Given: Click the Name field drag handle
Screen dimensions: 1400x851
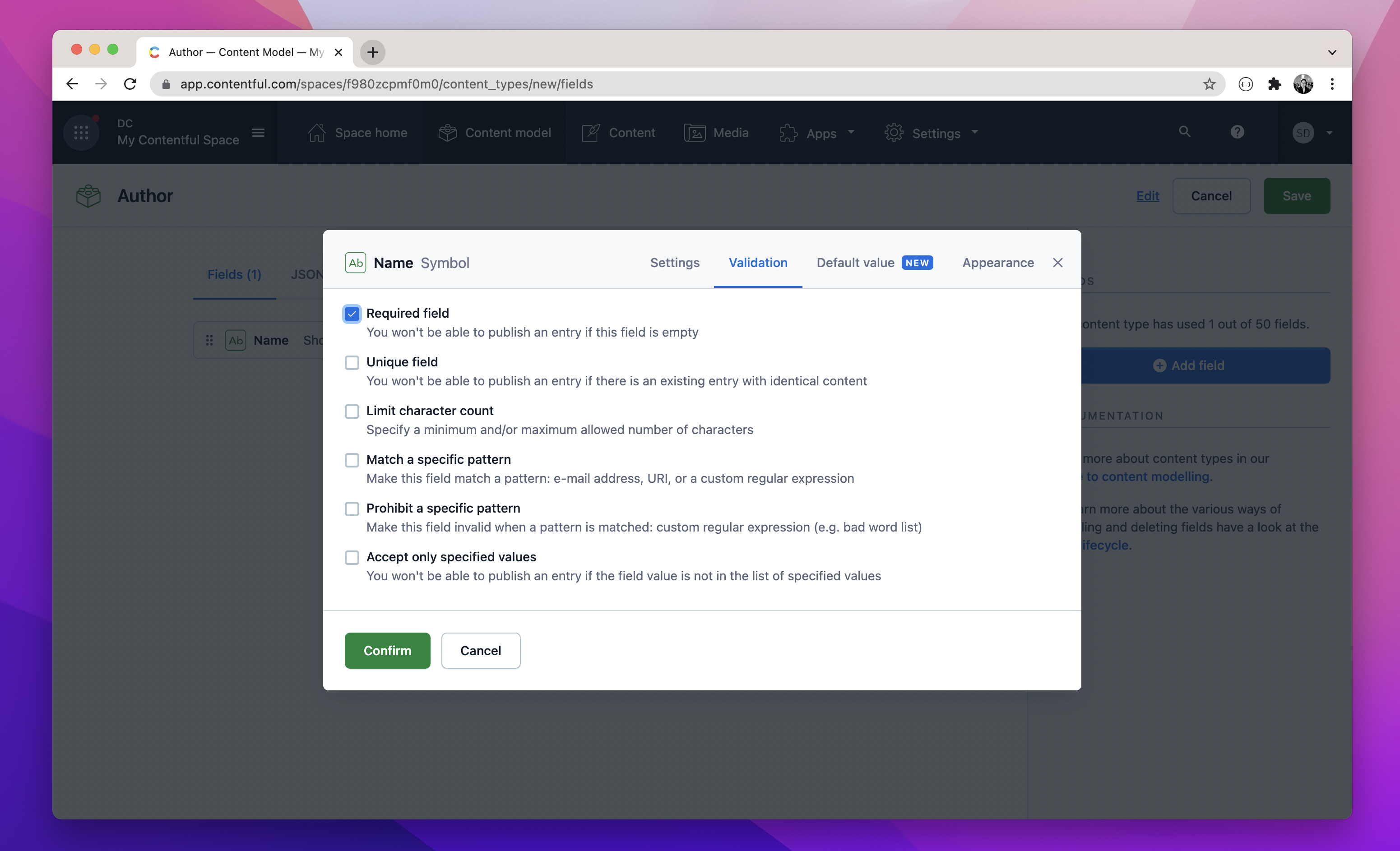Looking at the screenshot, I should click(x=209, y=340).
